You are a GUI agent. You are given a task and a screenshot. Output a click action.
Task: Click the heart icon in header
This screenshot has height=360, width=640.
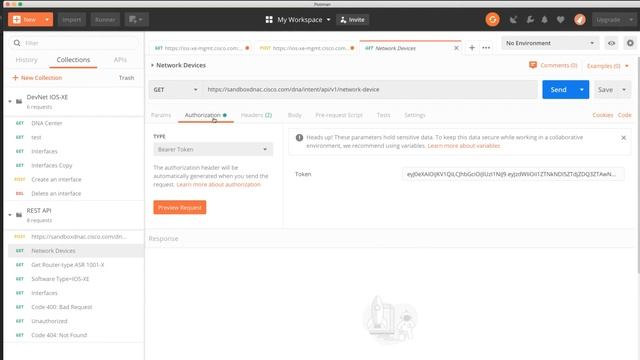(x=560, y=20)
